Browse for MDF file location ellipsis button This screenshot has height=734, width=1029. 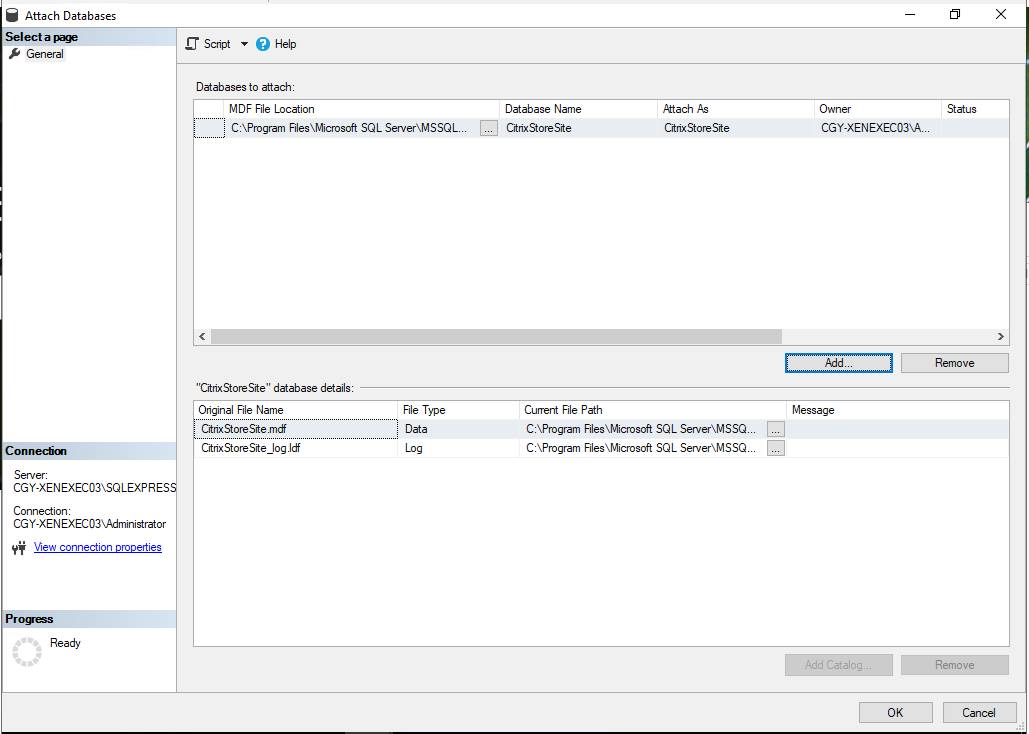[488, 128]
